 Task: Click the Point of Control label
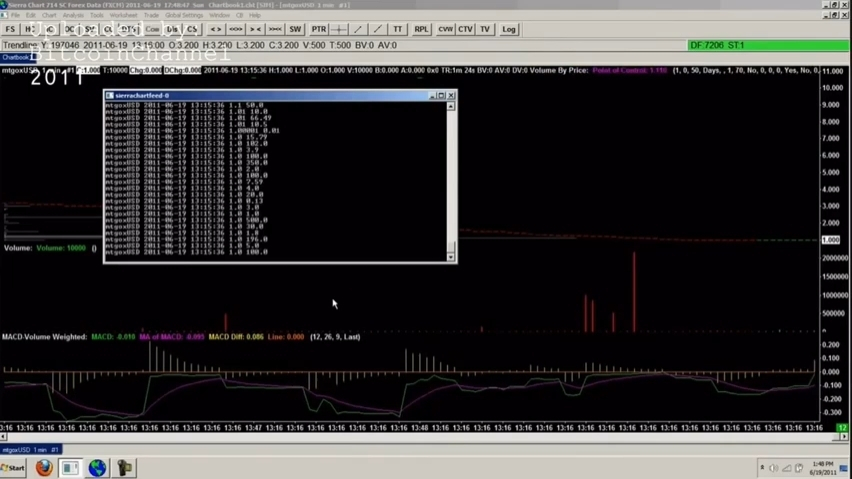pos(629,71)
